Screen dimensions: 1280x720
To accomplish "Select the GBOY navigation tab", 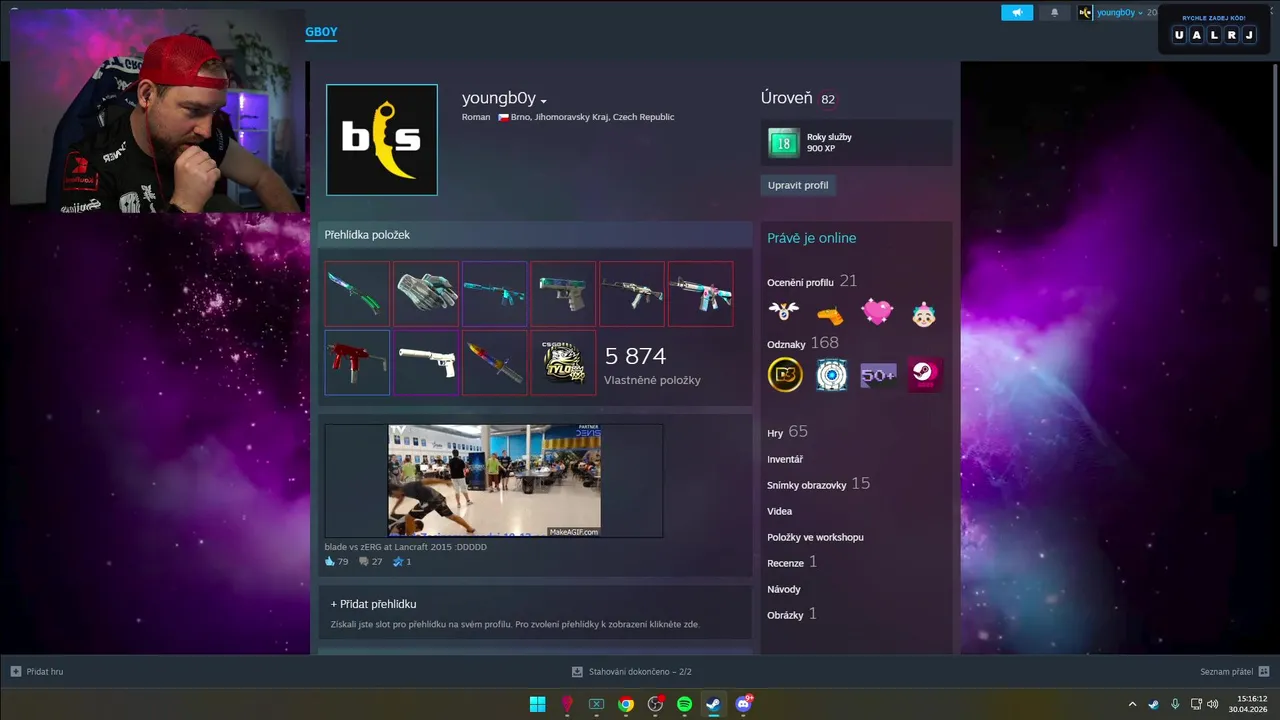I will point(321,32).
